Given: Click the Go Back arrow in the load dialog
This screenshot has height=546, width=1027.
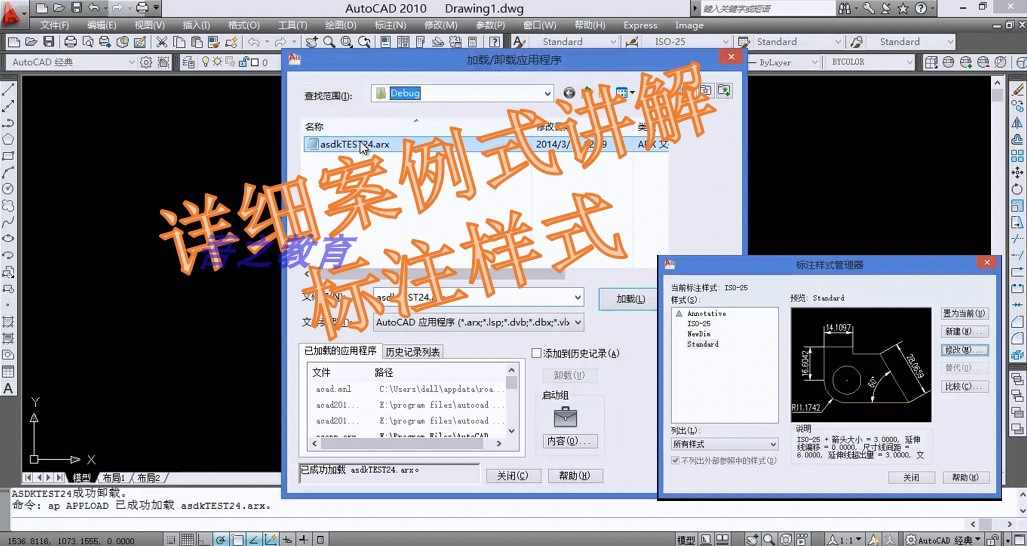Looking at the screenshot, I should 569,93.
